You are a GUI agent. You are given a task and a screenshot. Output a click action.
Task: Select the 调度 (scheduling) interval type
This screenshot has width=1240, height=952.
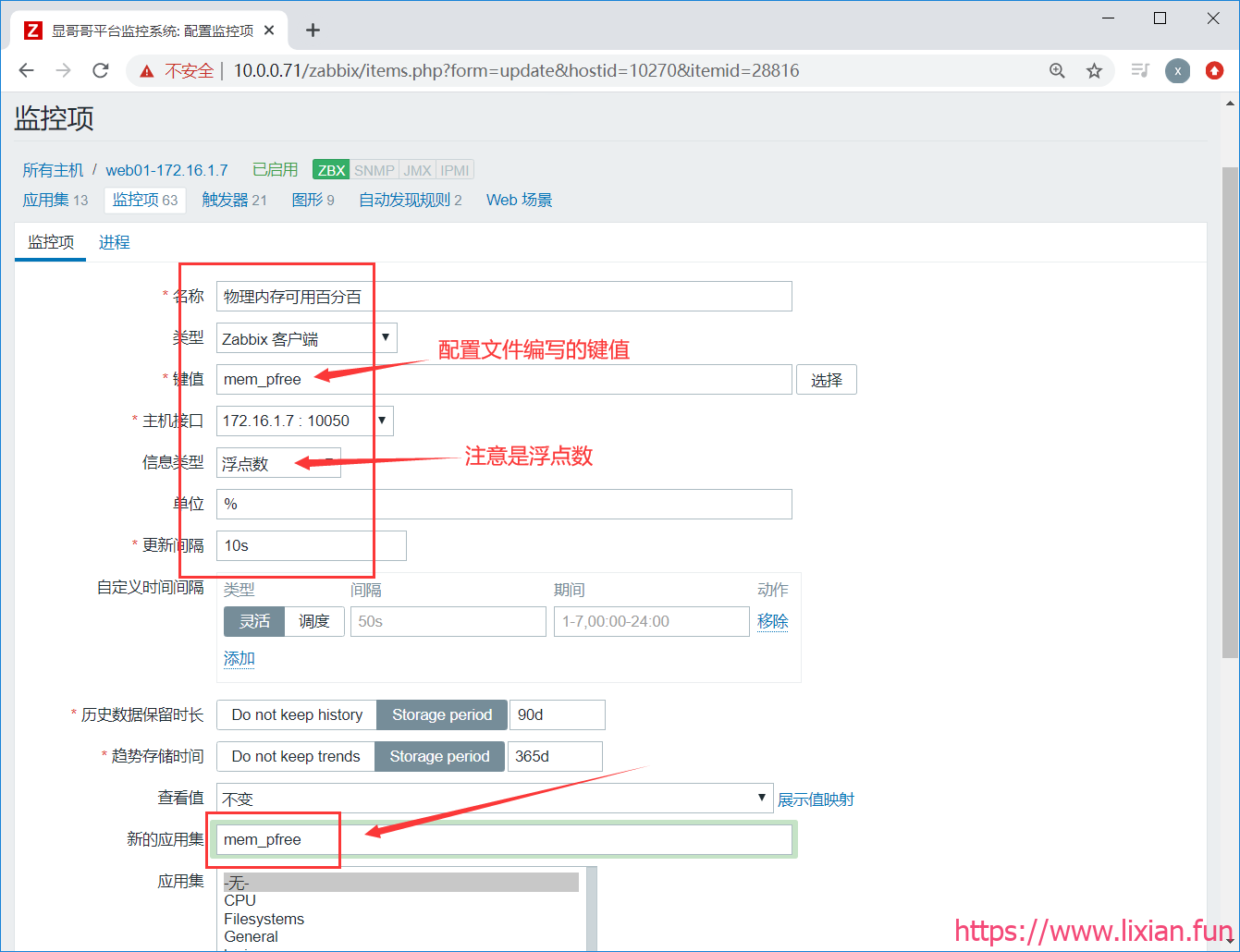314,621
